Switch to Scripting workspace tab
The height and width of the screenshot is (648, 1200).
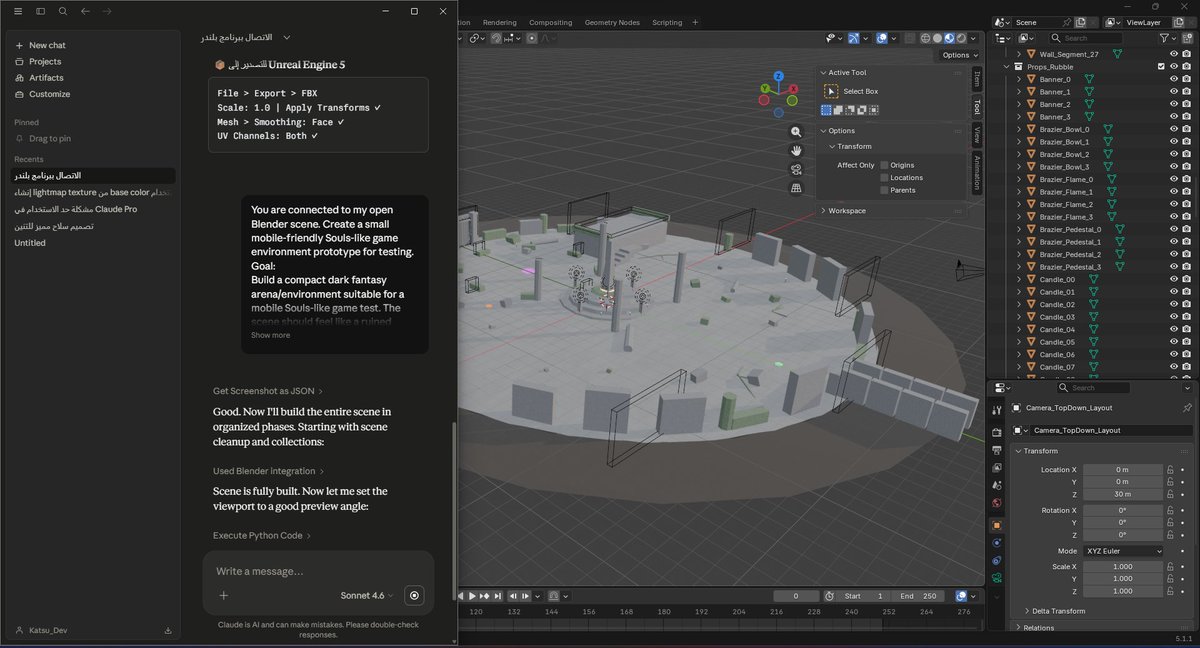(x=667, y=22)
